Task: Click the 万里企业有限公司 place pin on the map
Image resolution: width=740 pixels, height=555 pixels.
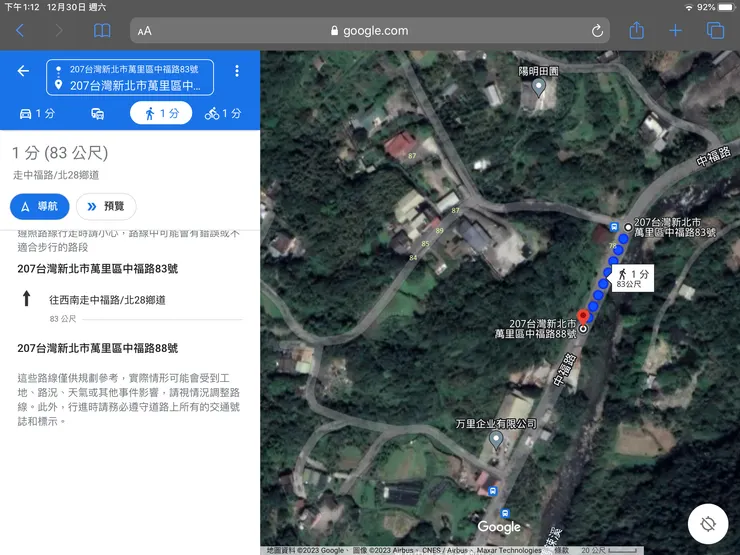Action: pos(496,439)
